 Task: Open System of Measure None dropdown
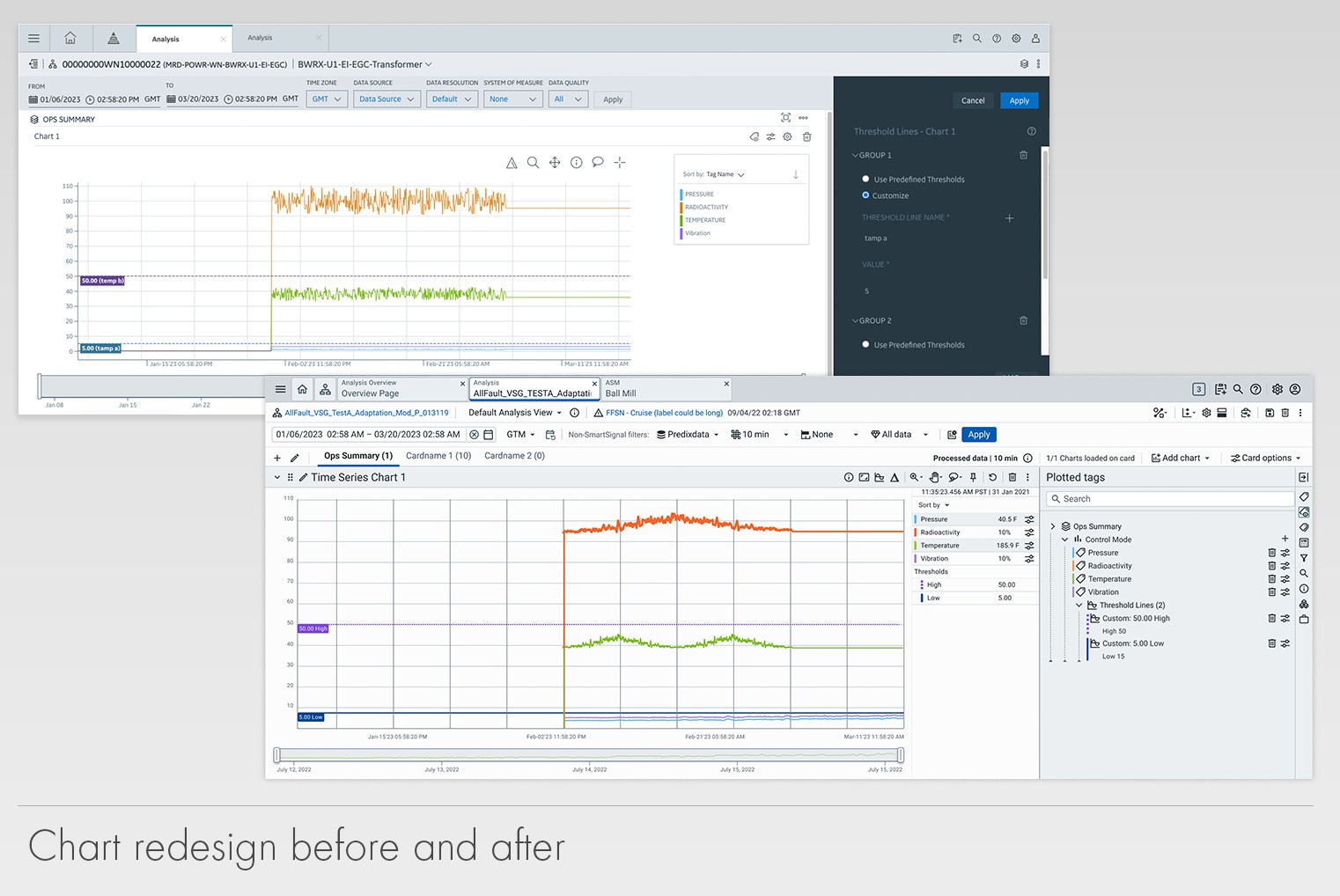coord(513,99)
